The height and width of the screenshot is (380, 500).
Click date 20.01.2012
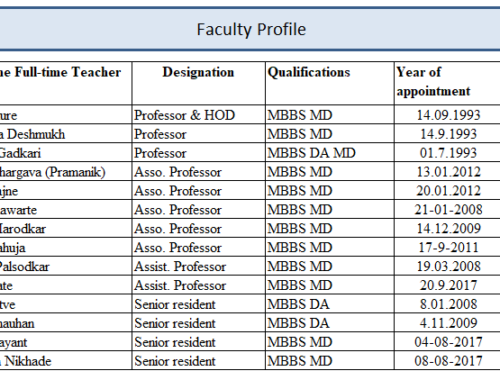click(449, 191)
